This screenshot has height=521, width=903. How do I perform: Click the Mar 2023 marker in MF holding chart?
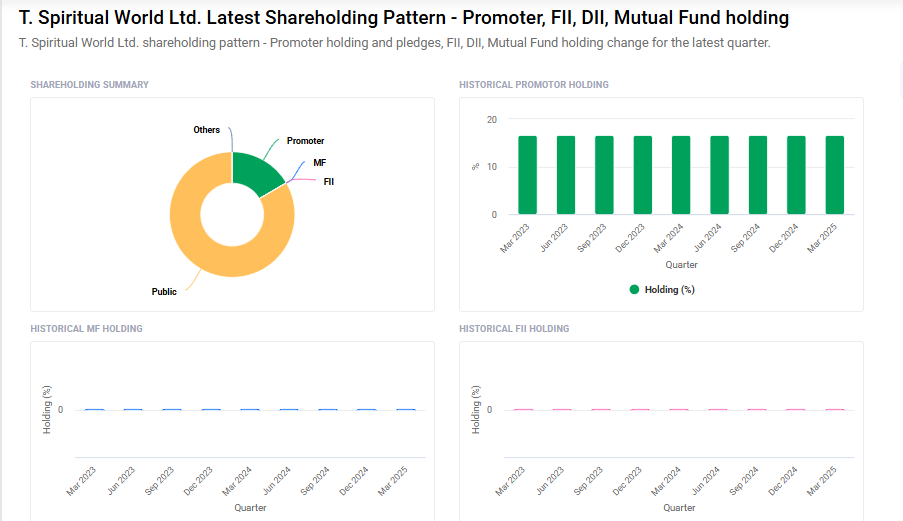[x=95, y=410]
